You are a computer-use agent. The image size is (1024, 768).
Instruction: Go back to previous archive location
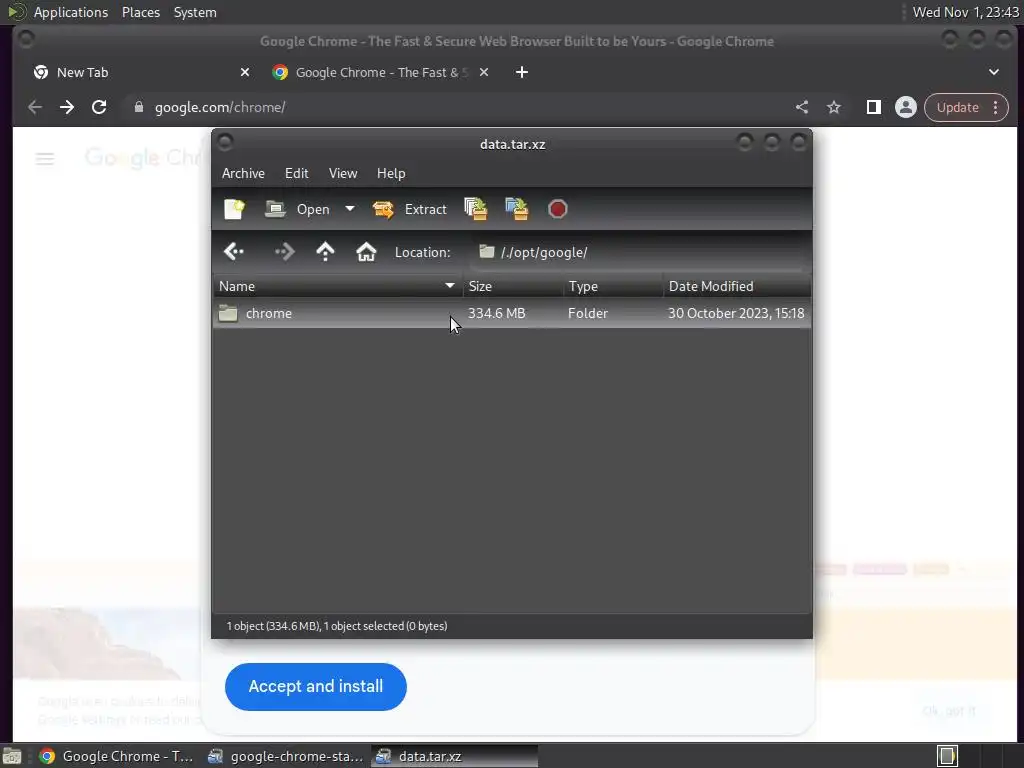click(x=233, y=251)
